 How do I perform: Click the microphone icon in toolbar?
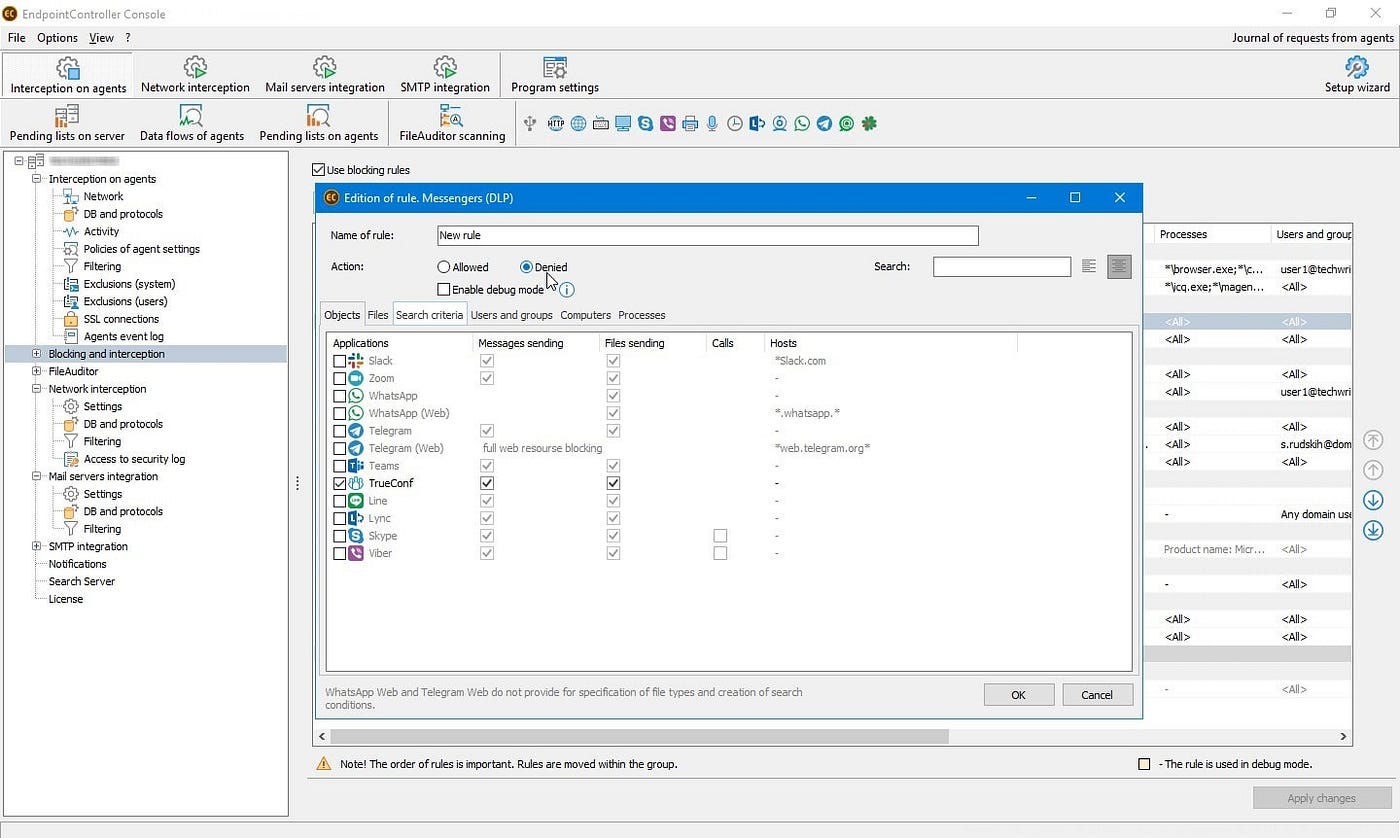[712, 124]
